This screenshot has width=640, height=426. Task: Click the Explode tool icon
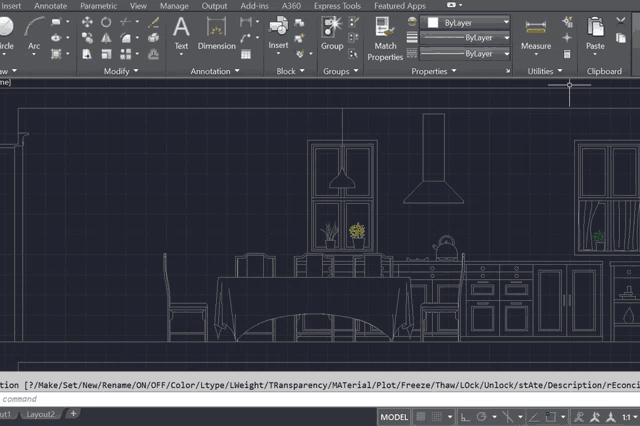[x=153, y=38]
